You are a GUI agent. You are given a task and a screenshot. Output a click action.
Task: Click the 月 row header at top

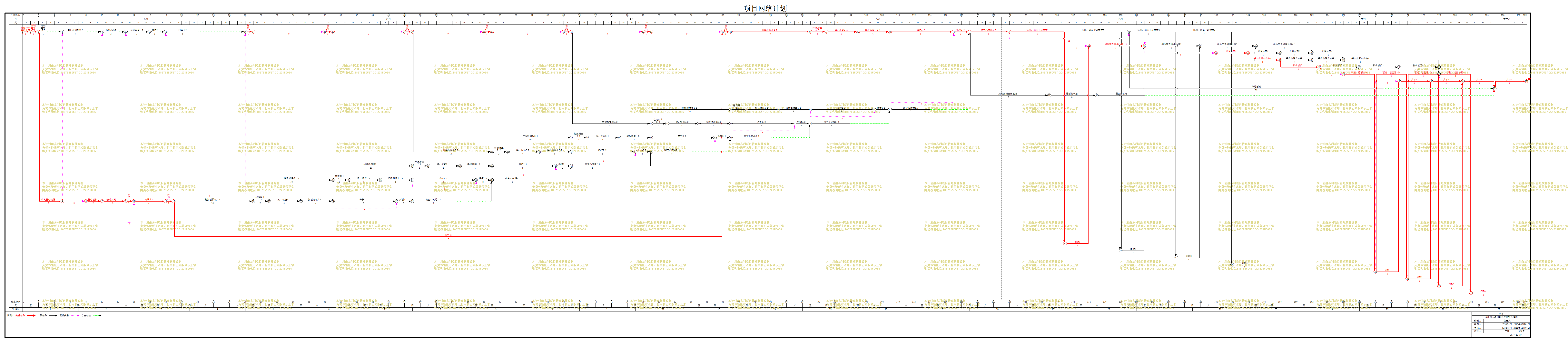pyautogui.click(x=16, y=19)
